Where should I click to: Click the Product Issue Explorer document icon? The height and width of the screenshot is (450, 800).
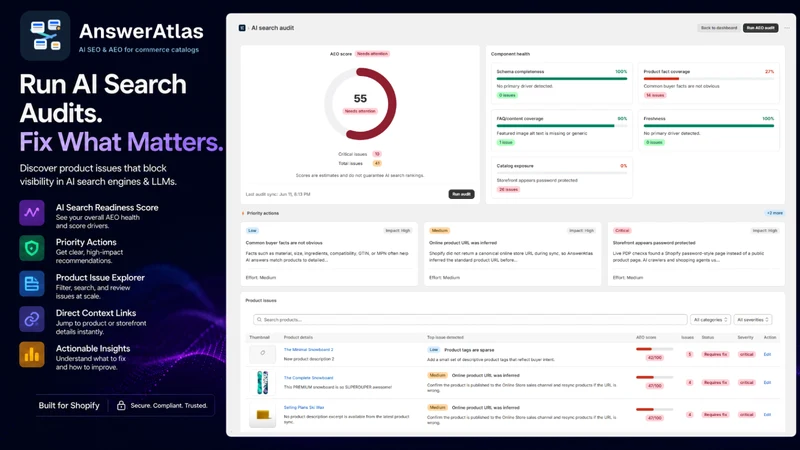click(32, 284)
